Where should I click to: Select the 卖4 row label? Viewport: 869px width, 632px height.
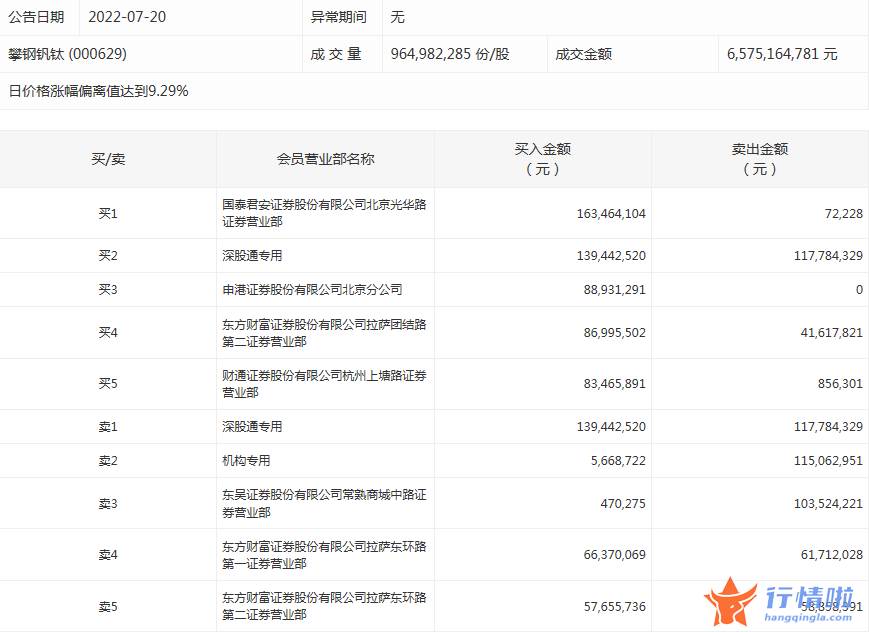pyautogui.click(x=108, y=554)
